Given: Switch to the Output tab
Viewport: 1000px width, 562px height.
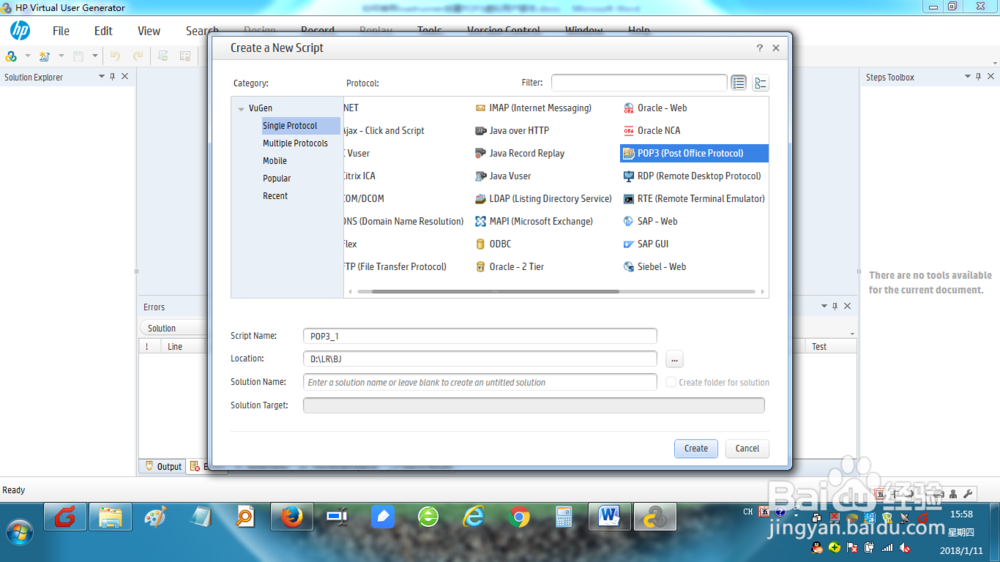Looking at the screenshot, I should 163,466.
